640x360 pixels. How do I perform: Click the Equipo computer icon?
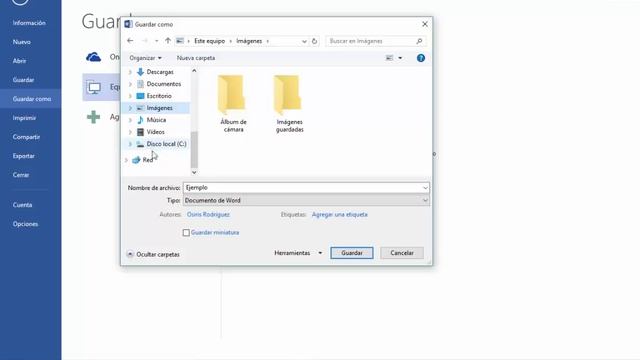[94, 87]
